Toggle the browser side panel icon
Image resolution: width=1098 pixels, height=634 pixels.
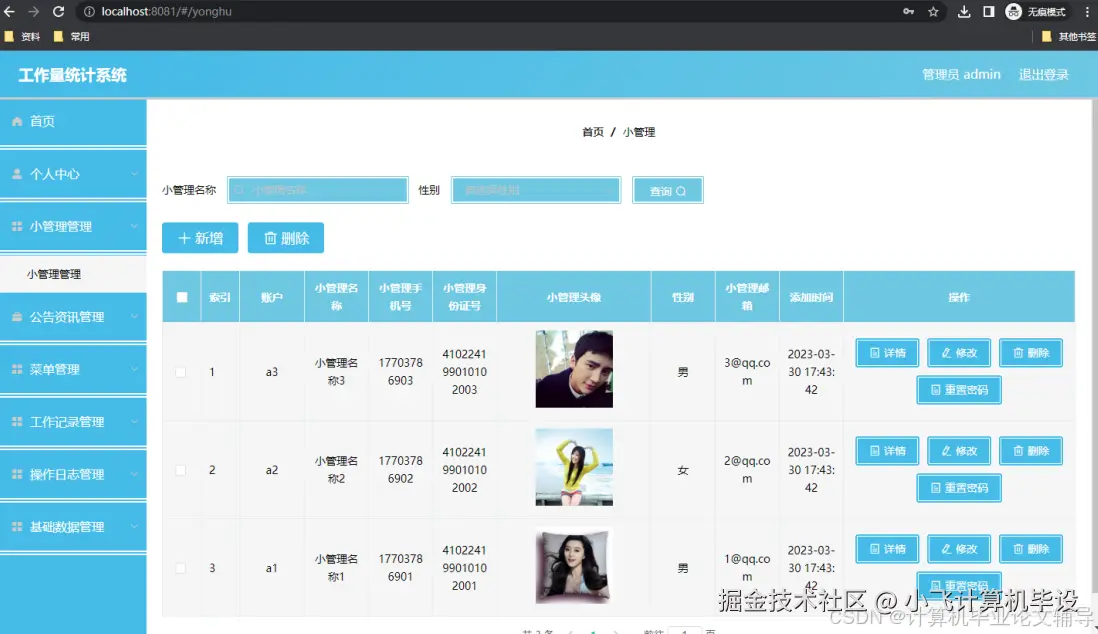[x=989, y=11]
